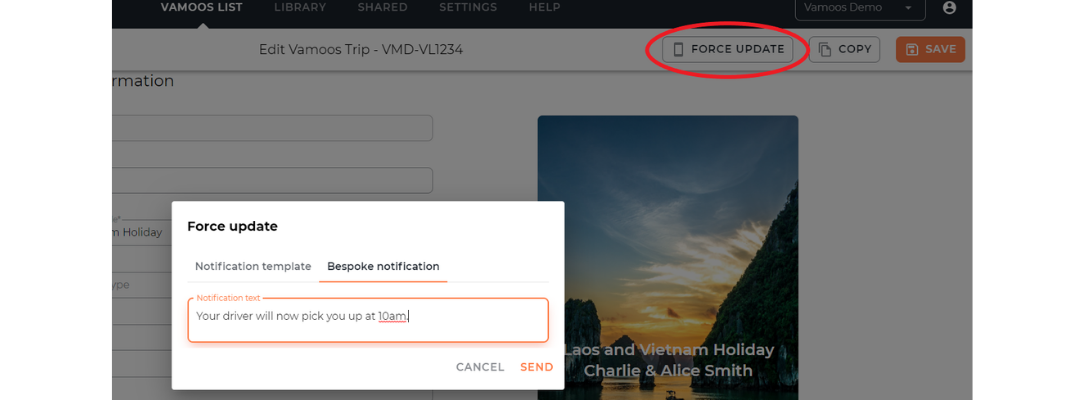Click the copy icon beside COPY

(x=825, y=49)
